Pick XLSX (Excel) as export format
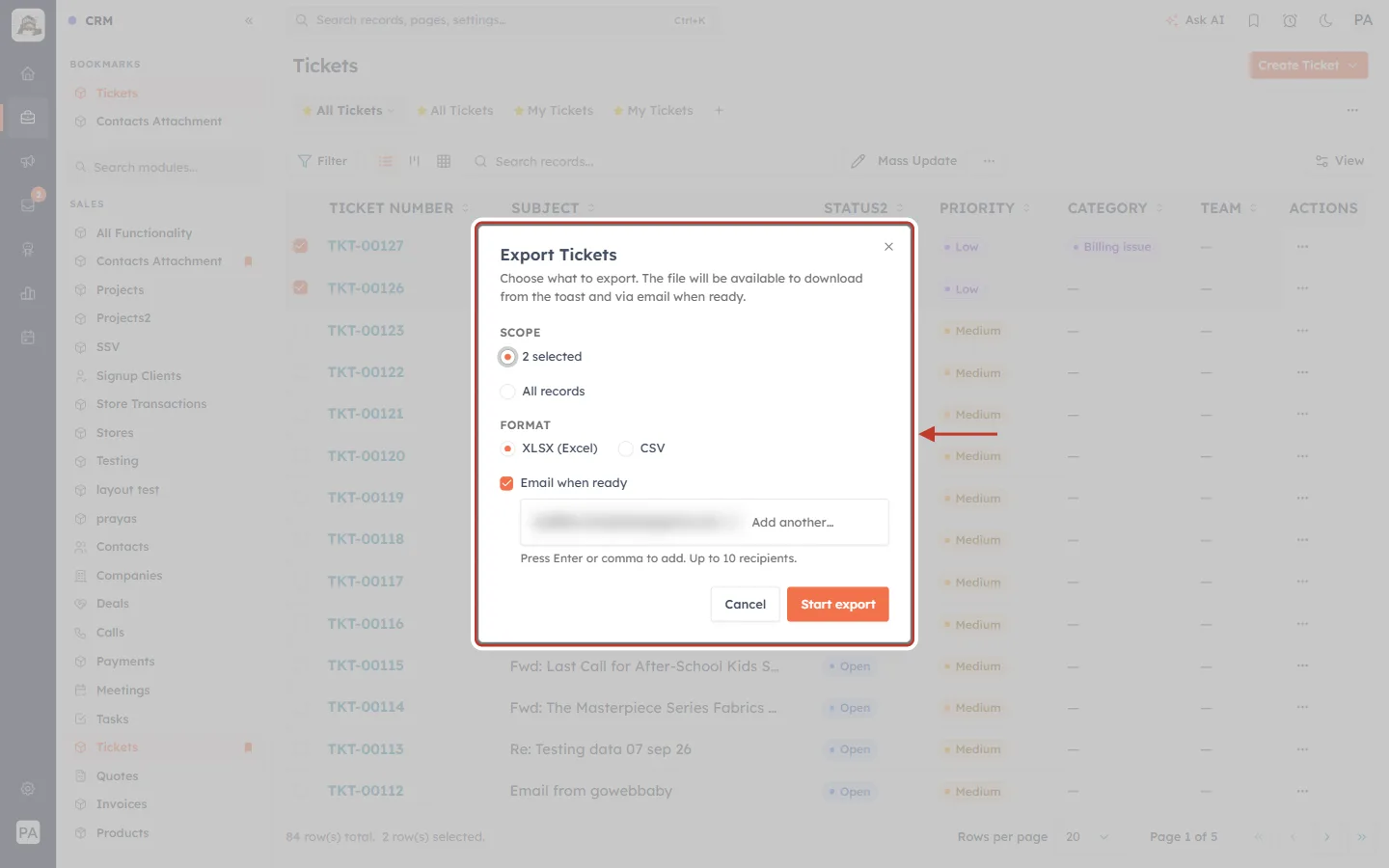This screenshot has height=868, width=1389. coord(507,448)
